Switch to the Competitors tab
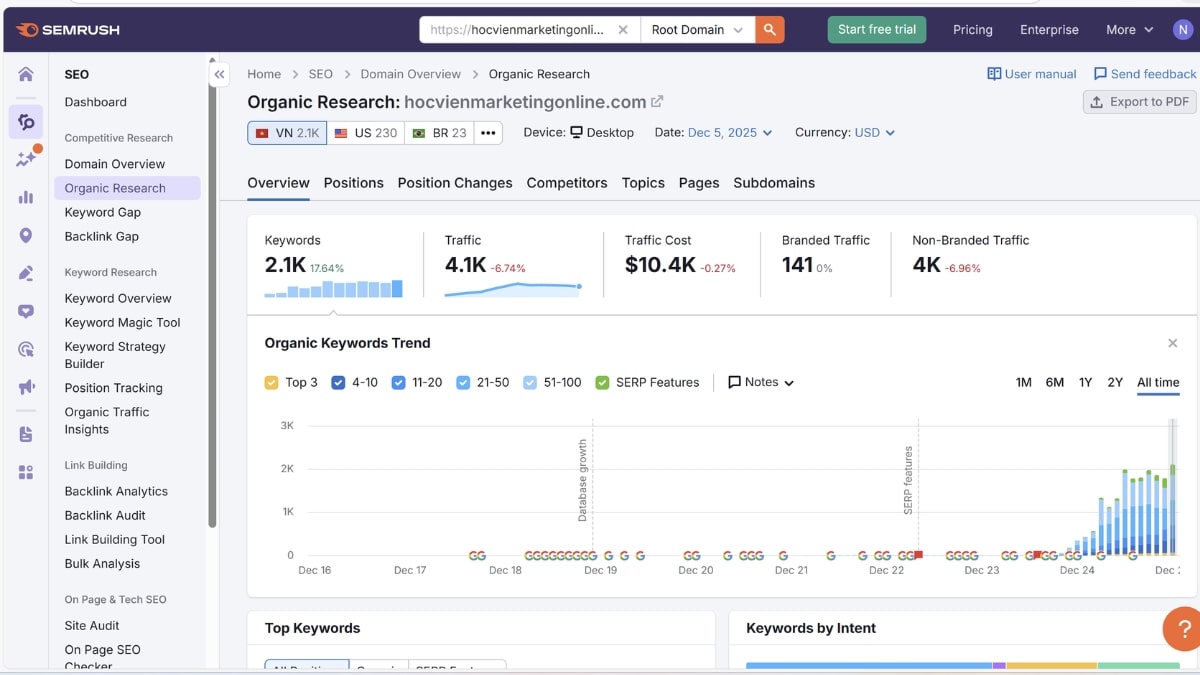The width and height of the screenshot is (1200, 675). coord(567,183)
